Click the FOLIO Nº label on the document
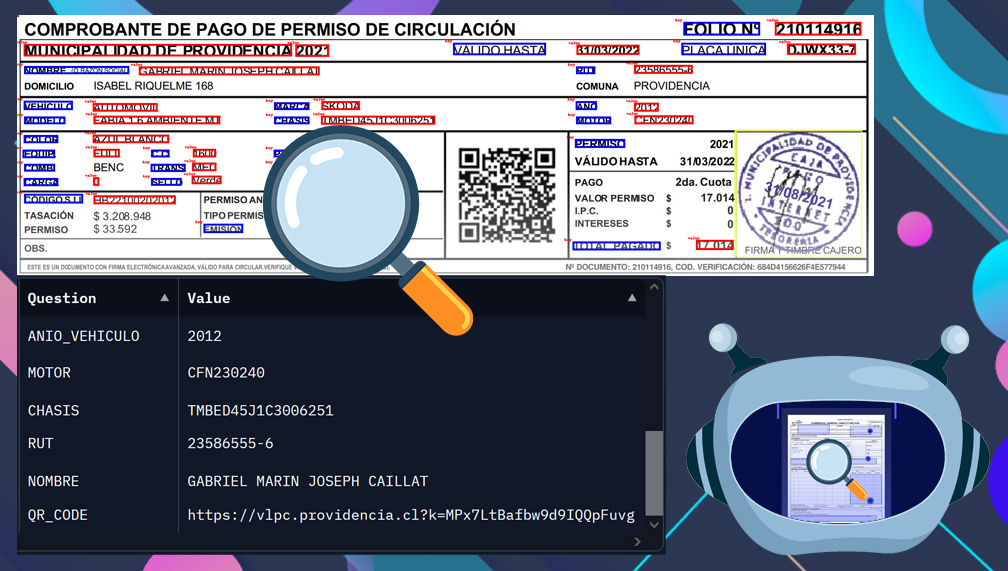 tap(721, 29)
